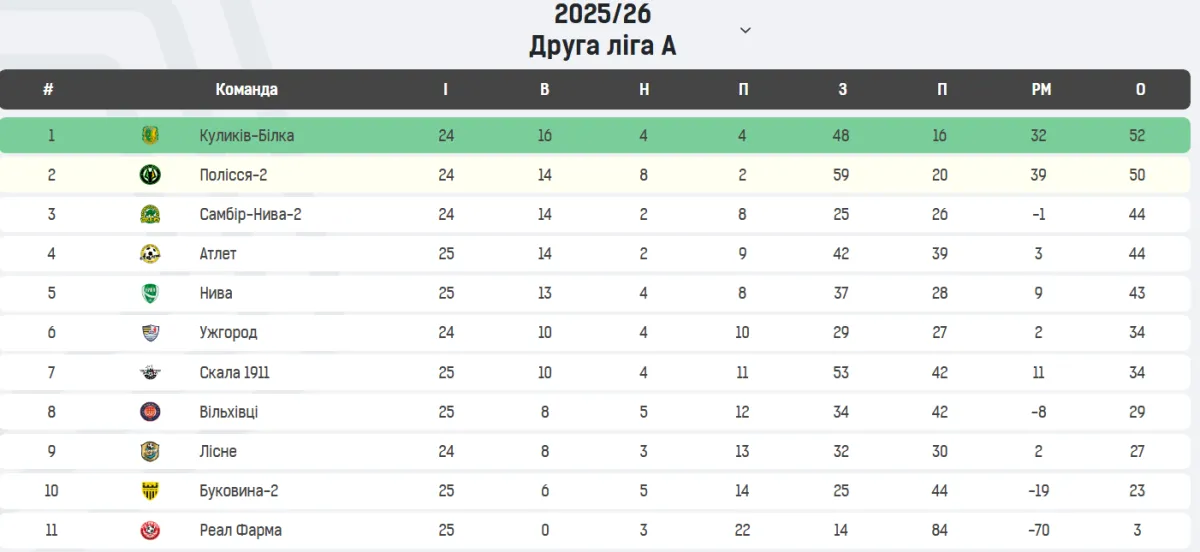
Task: Expand the season league dropdown chevron
Action: [745, 30]
